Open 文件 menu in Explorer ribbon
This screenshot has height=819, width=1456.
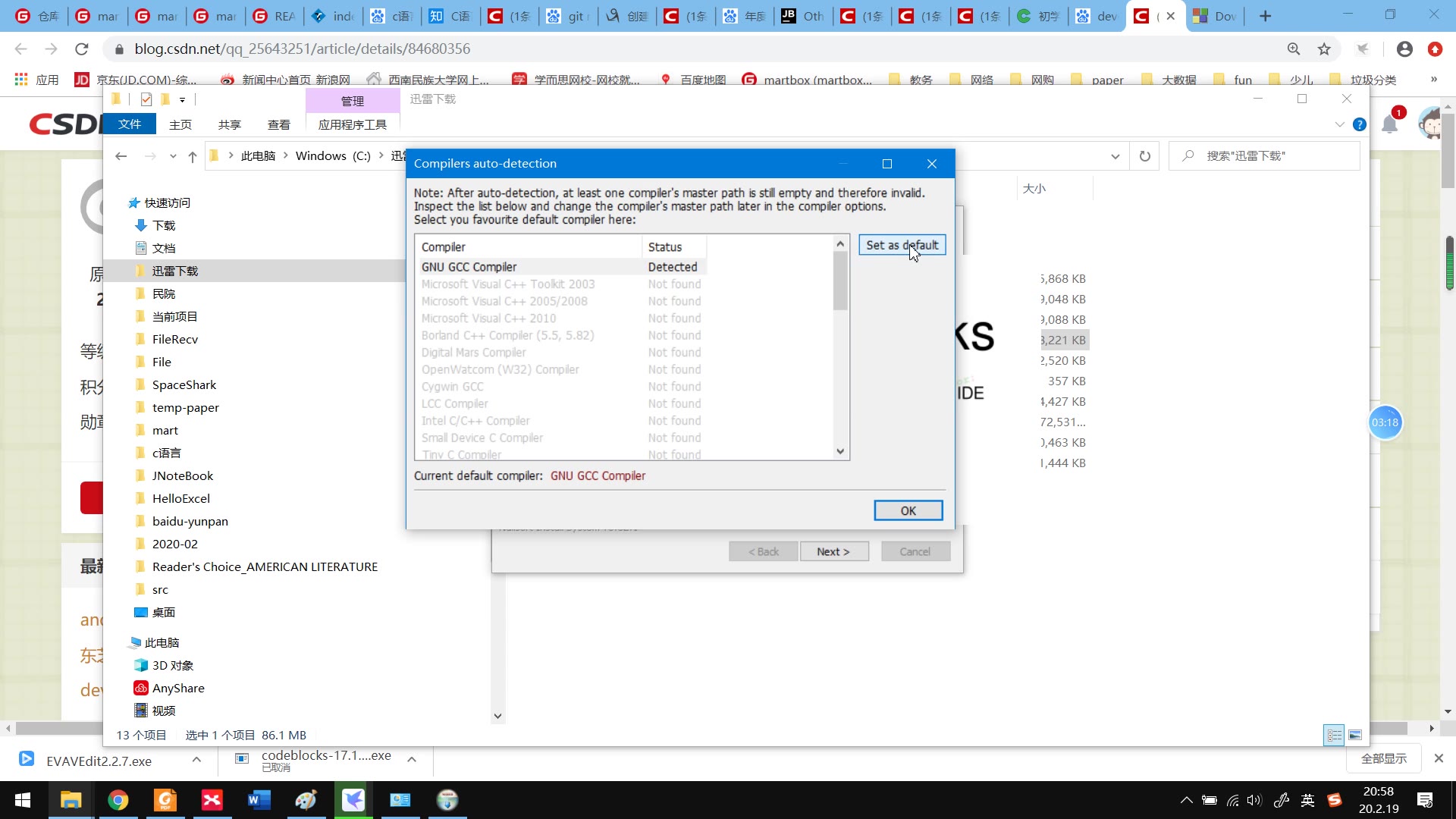(x=130, y=124)
